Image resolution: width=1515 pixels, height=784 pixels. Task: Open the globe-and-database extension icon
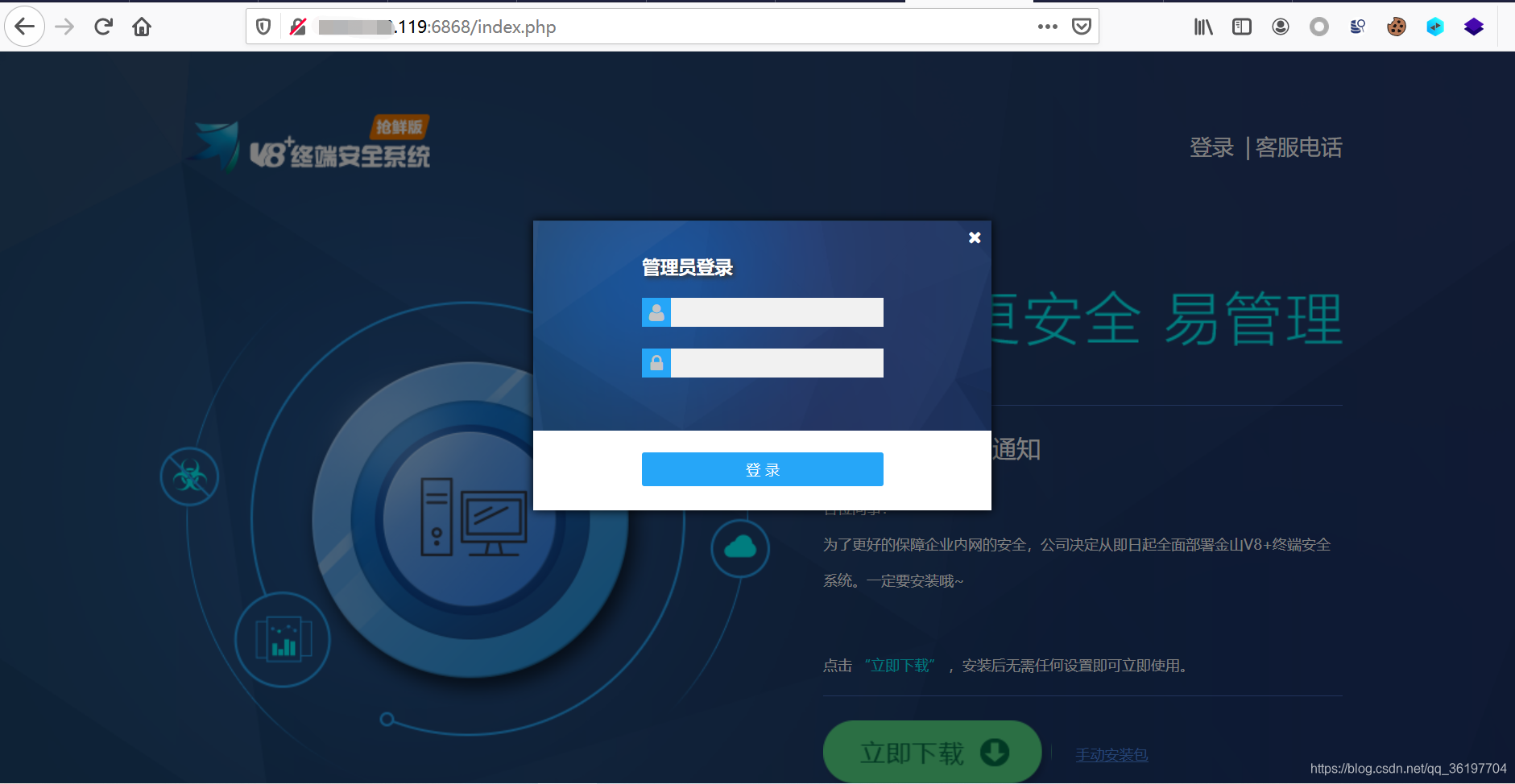1358,27
